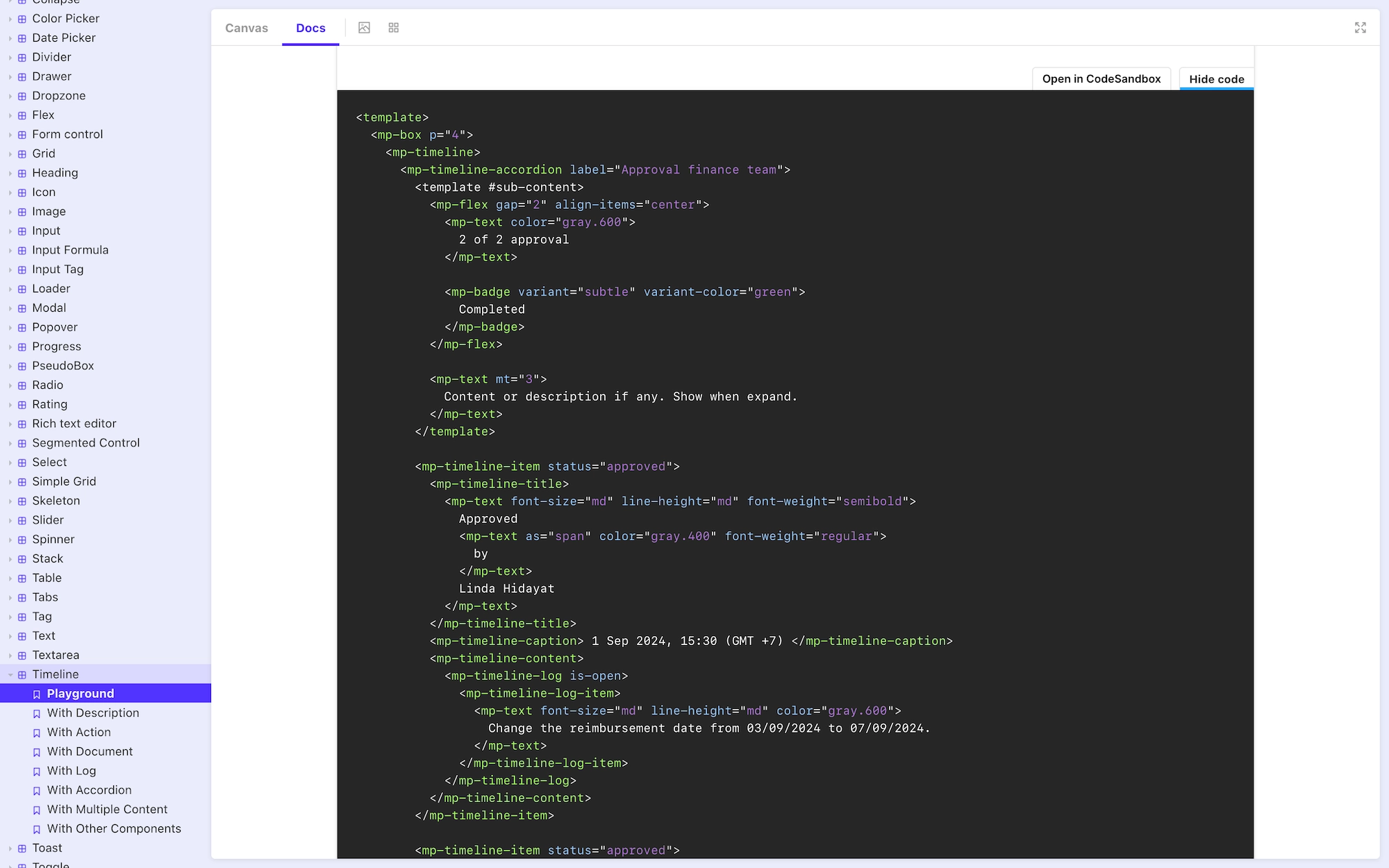Expand the Table component arrow

[10, 578]
